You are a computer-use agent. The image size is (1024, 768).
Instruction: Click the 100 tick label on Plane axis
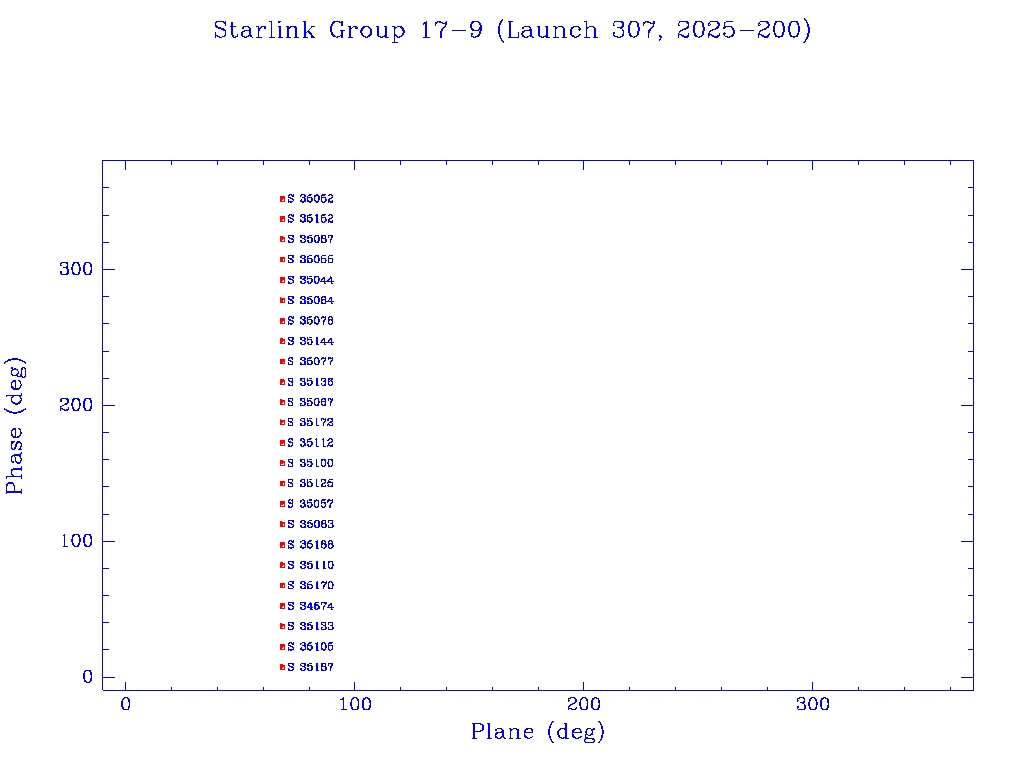pos(355,705)
